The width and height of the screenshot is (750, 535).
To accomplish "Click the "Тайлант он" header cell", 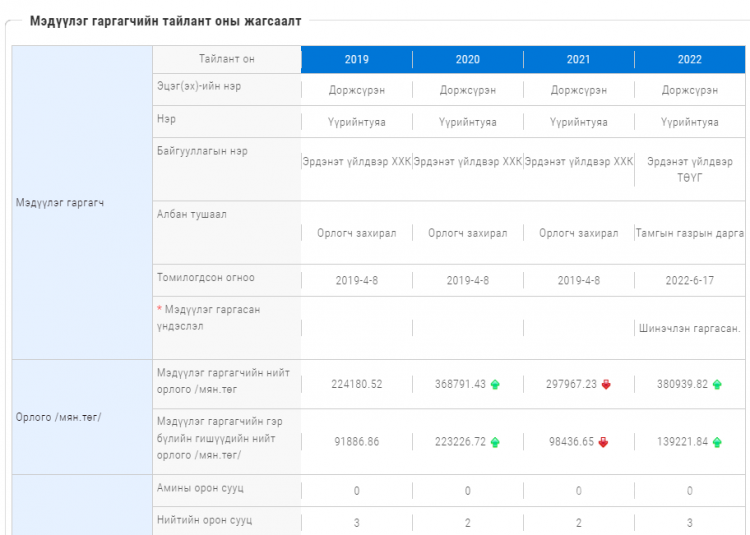I will 226,59.
